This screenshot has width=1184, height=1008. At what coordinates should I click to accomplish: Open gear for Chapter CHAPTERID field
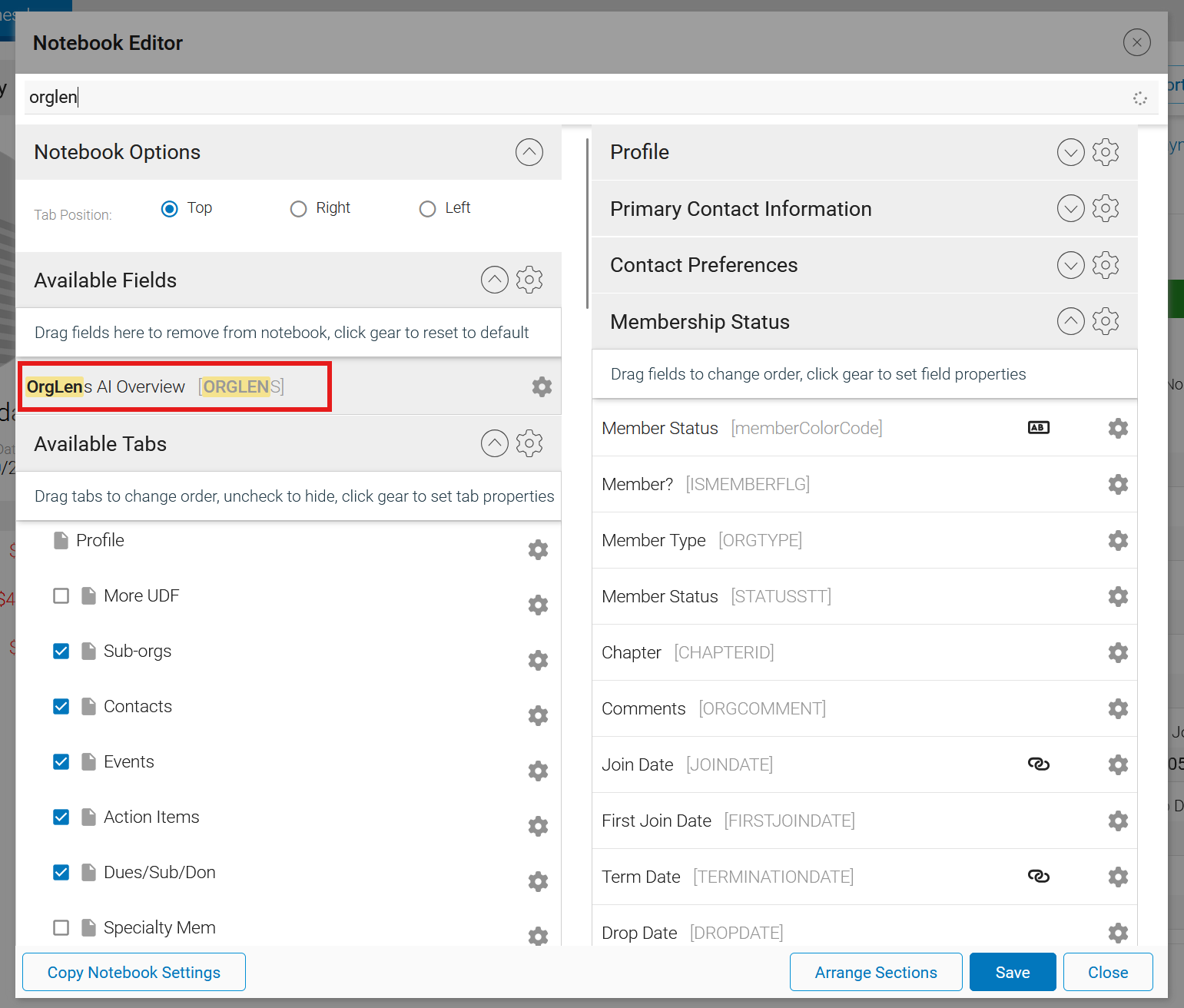point(1118,652)
